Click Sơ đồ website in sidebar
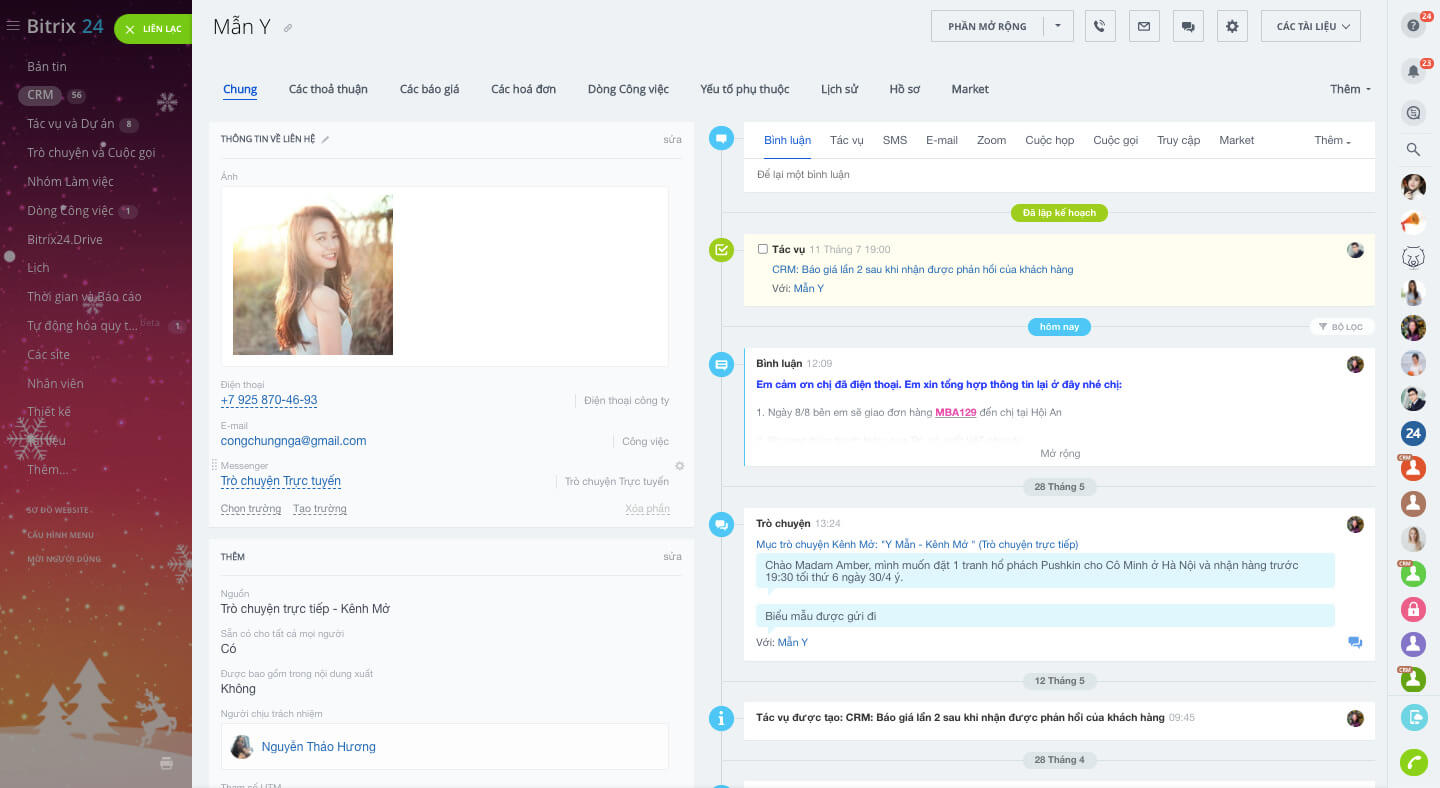1440x788 pixels. click(58, 510)
